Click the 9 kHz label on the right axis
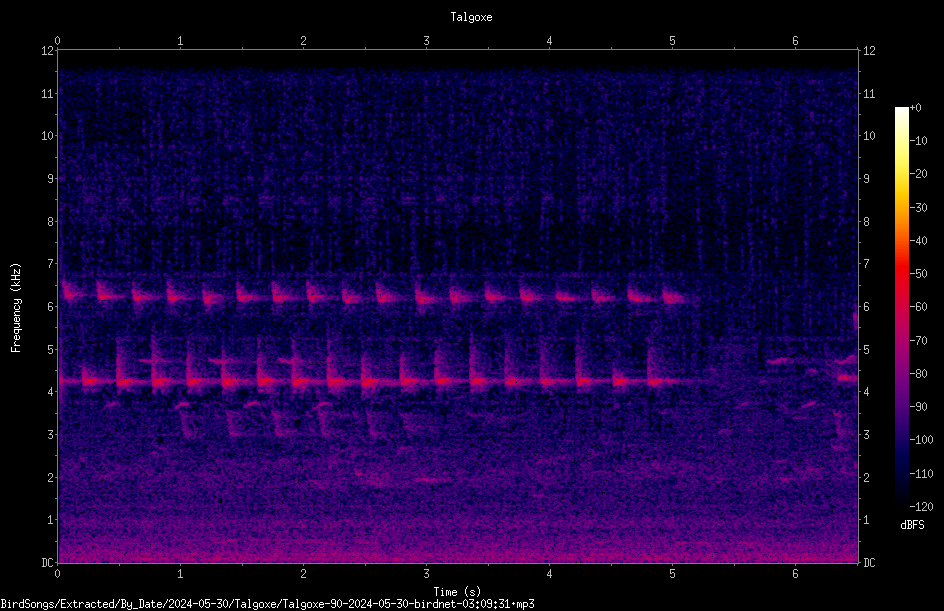Viewport: 944px width, 611px height. pyautogui.click(x=866, y=179)
